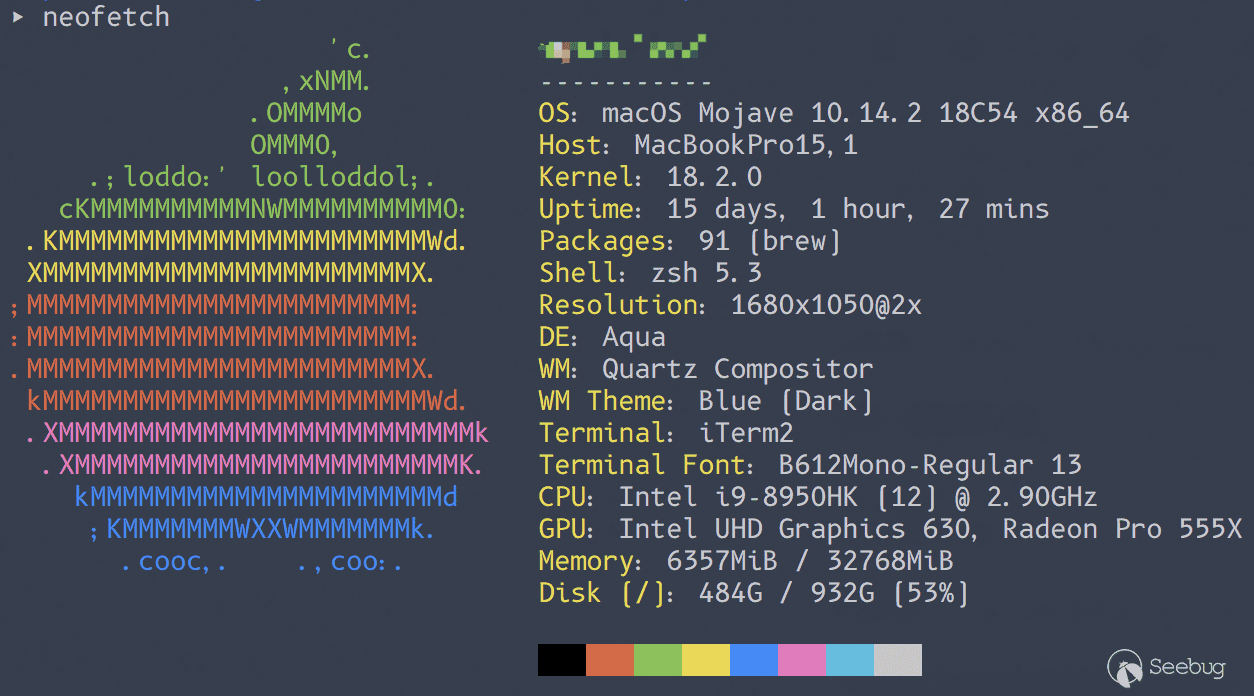Click the "Host" label

pos(571,145)
